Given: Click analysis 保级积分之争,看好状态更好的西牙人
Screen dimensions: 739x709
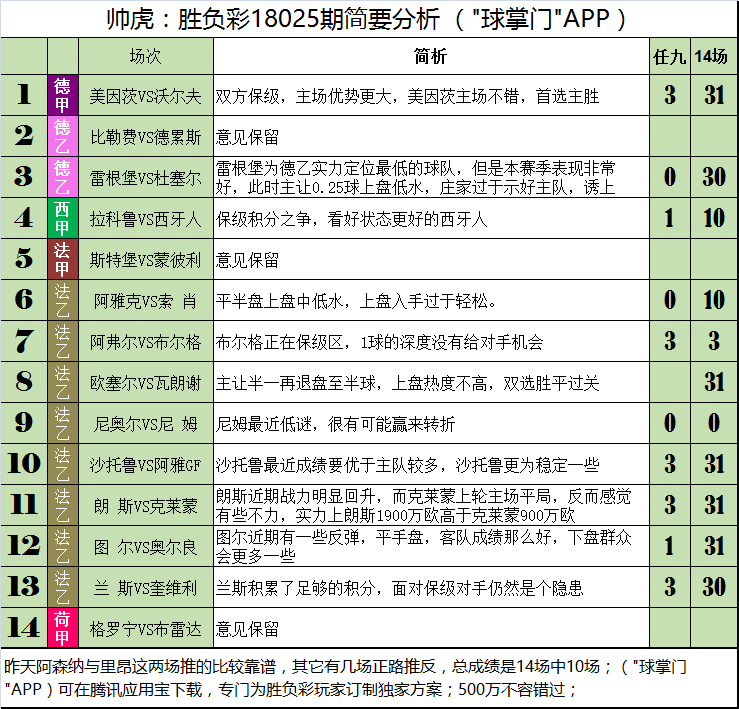Looking at the screenshot, I should point(352,220).
